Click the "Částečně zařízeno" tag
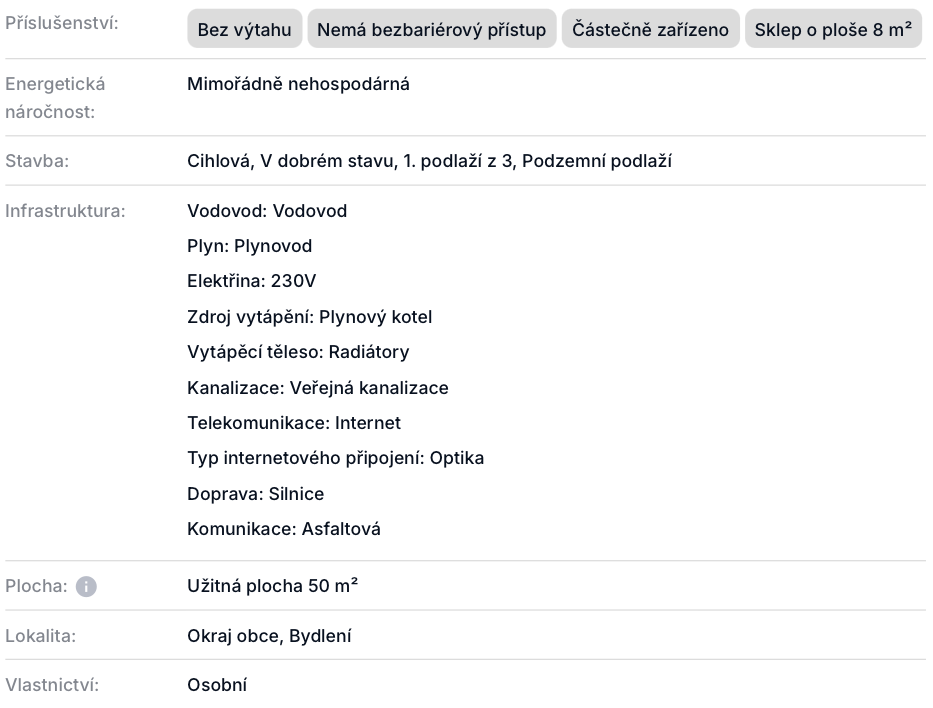 (651, 30)
